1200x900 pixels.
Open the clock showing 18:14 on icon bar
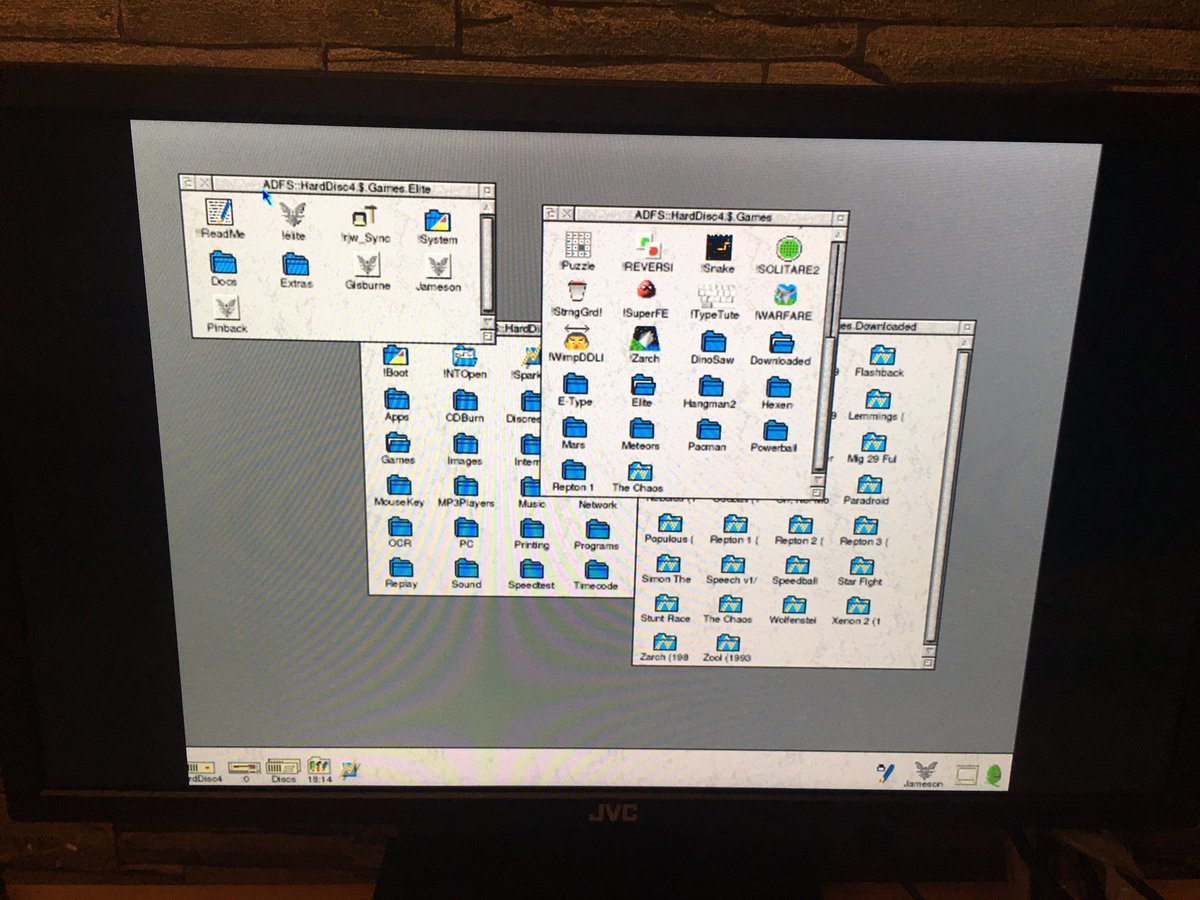coord(319,766)
